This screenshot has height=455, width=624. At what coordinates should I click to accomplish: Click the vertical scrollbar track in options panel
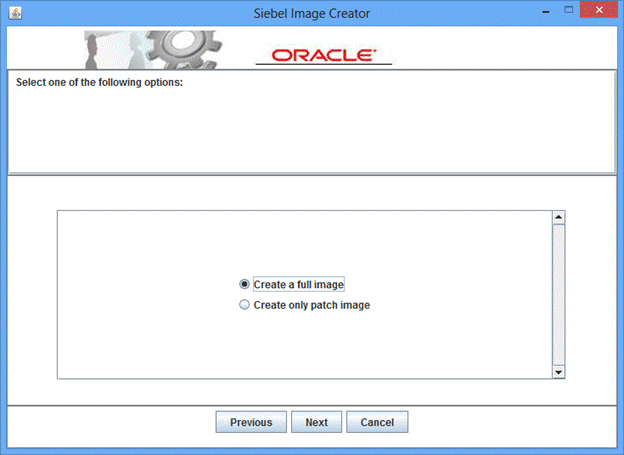coord(559,295)
